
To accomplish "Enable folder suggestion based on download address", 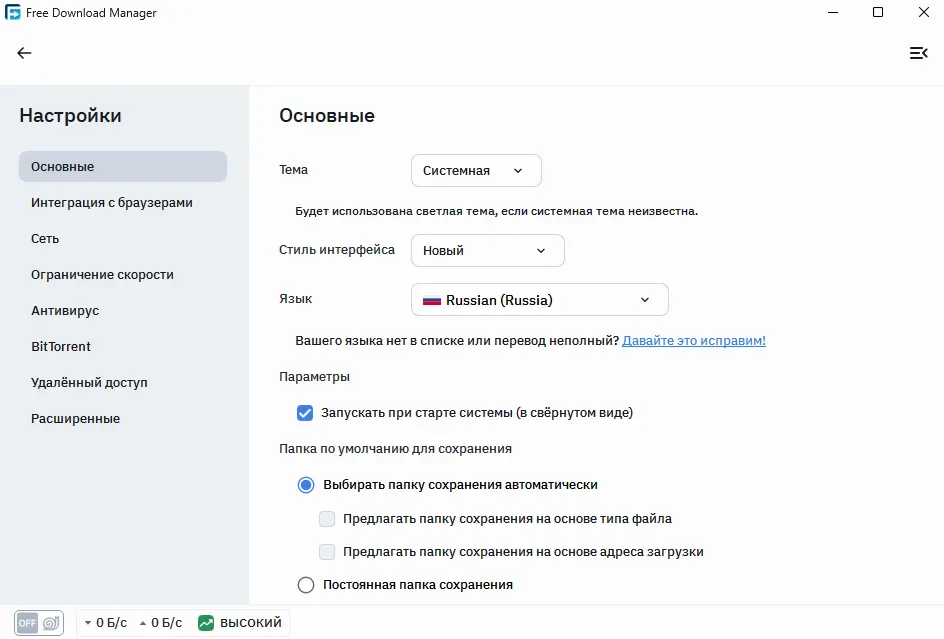I will coord(326,551).
